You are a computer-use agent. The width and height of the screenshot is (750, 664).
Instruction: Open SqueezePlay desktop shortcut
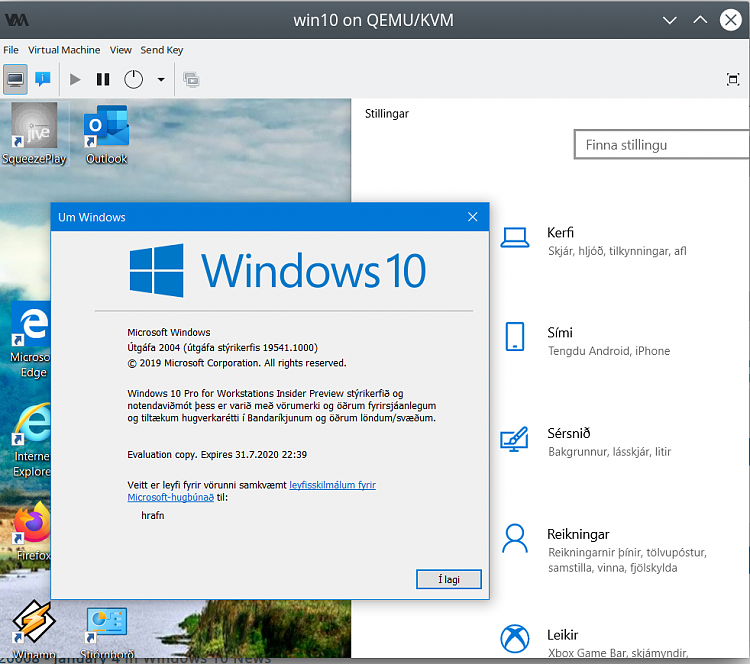[x=34, y=134]
